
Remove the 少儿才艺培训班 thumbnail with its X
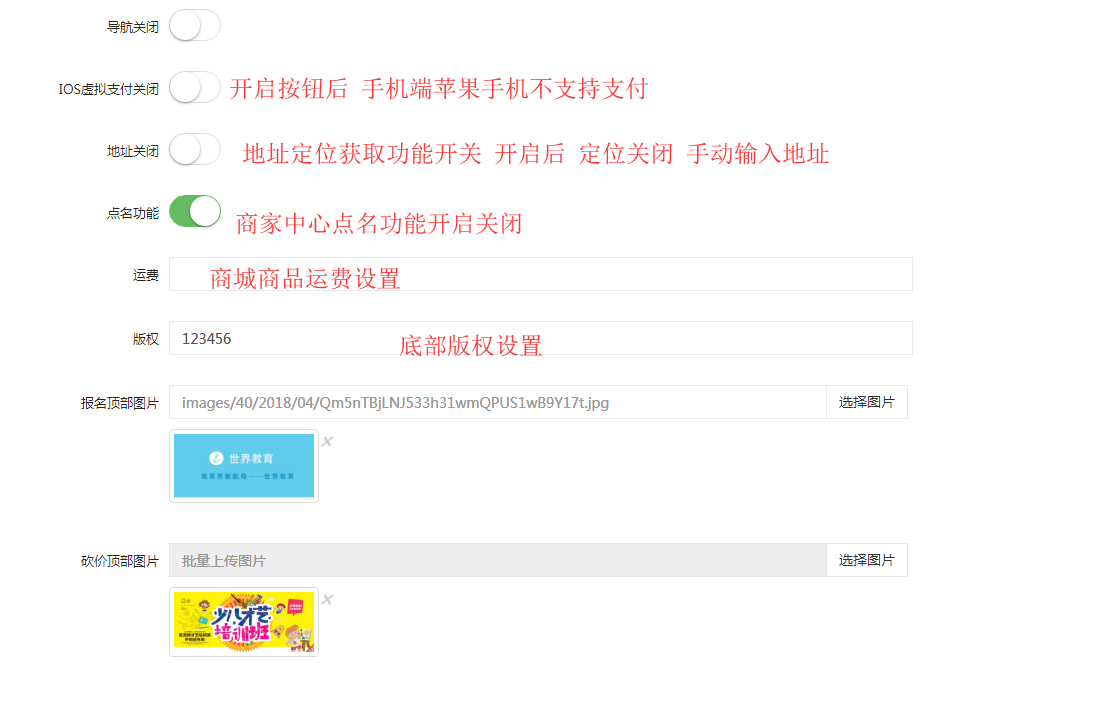click(x=328, y=599)
